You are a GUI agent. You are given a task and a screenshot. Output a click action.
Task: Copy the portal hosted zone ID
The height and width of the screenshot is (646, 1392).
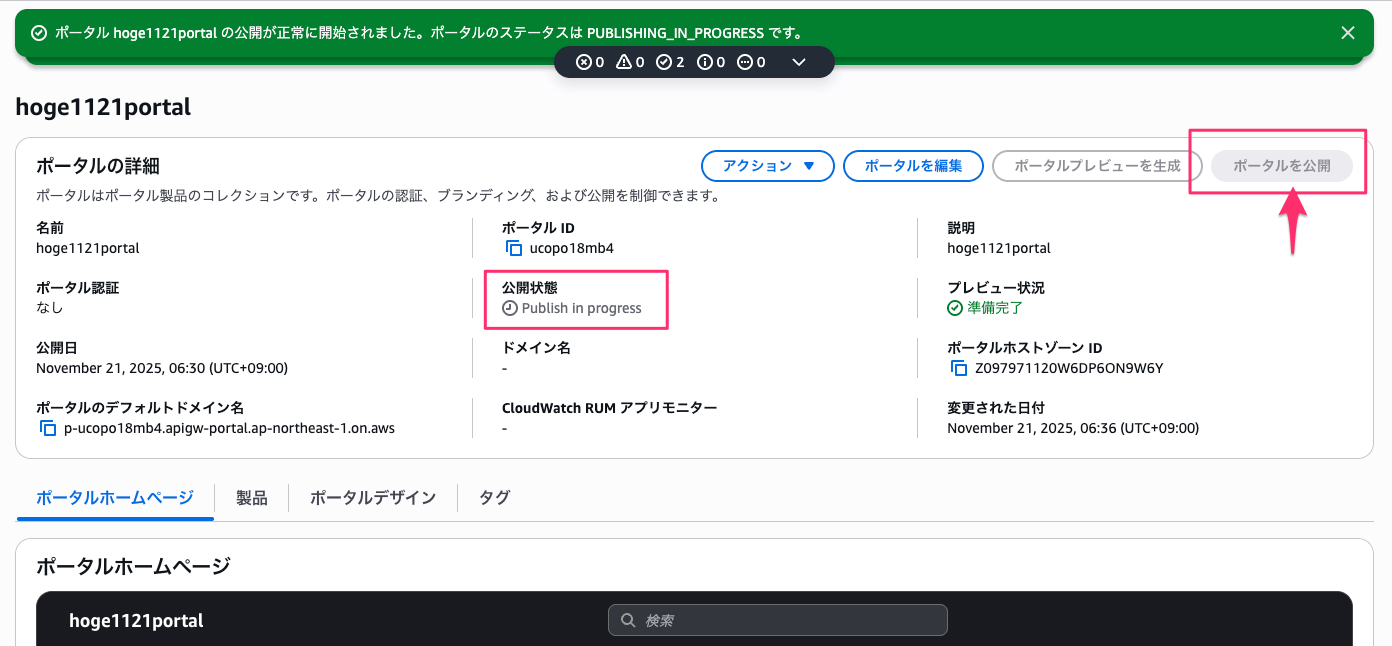tap(959, 368)
